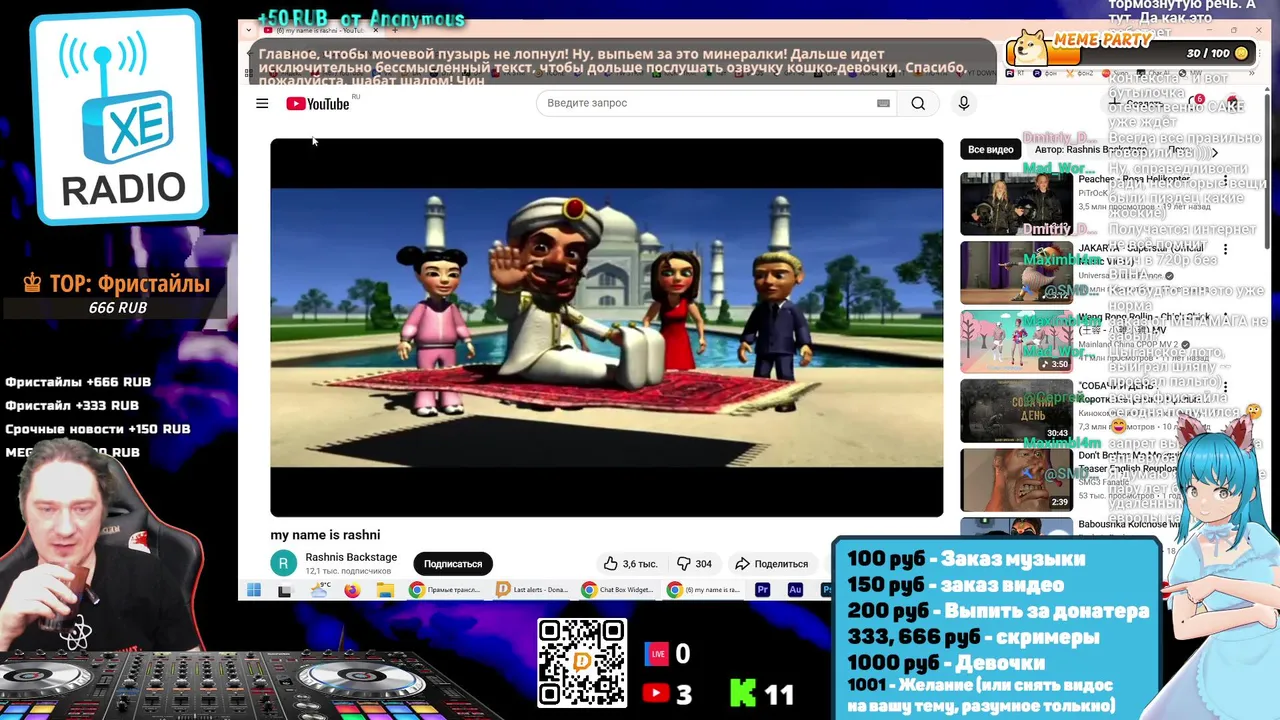Click the YouTube logo home link
The image size is (1280, 720).
click(318, 104)
